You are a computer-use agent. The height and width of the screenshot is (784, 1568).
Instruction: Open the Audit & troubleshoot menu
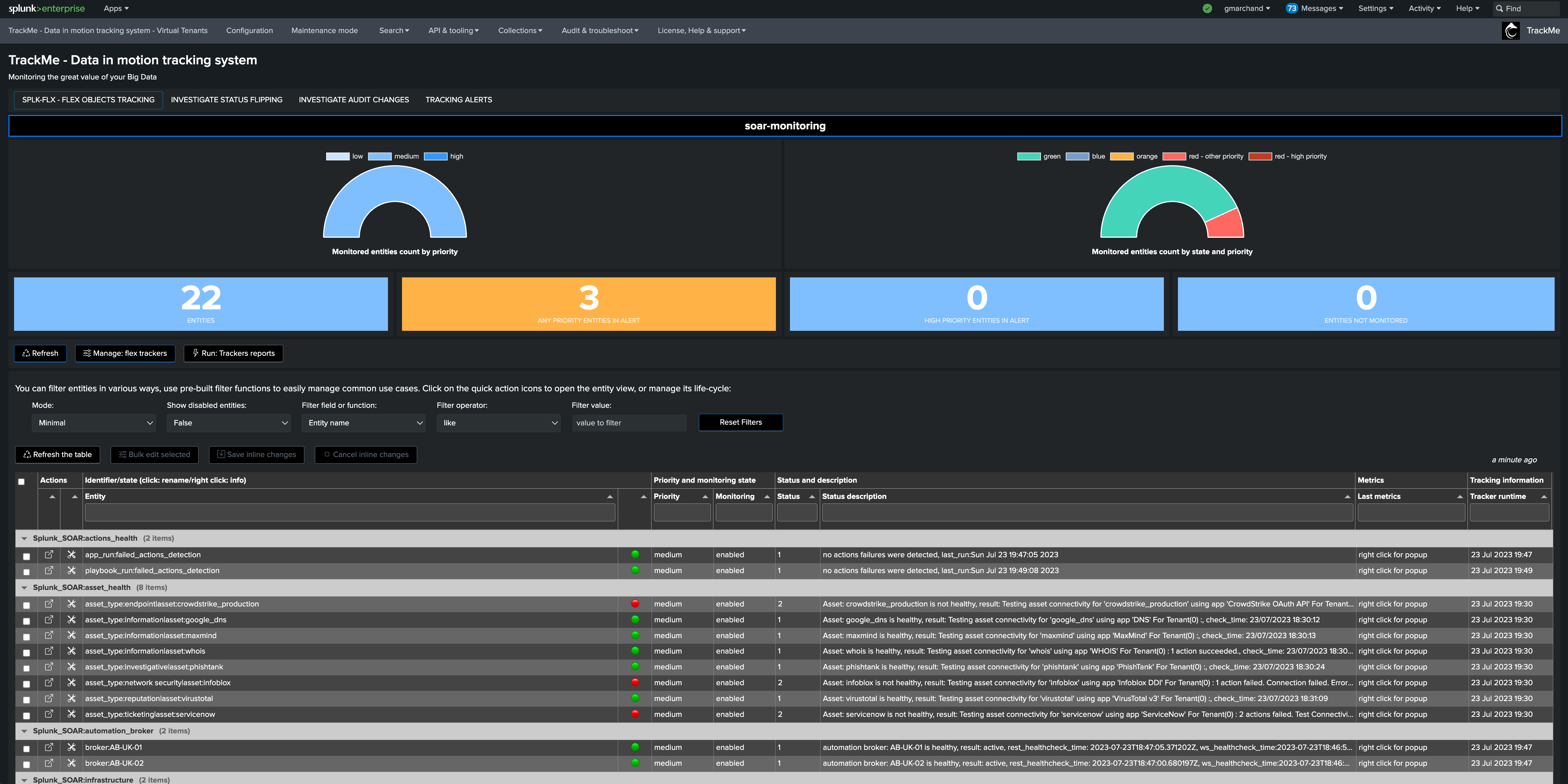click(600, 31)
